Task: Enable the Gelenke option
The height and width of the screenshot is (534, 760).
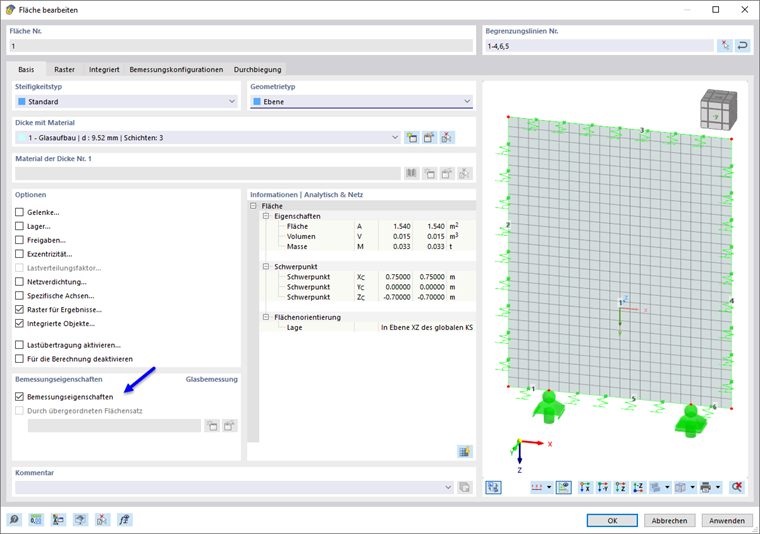Action: (x=19, y=212)
